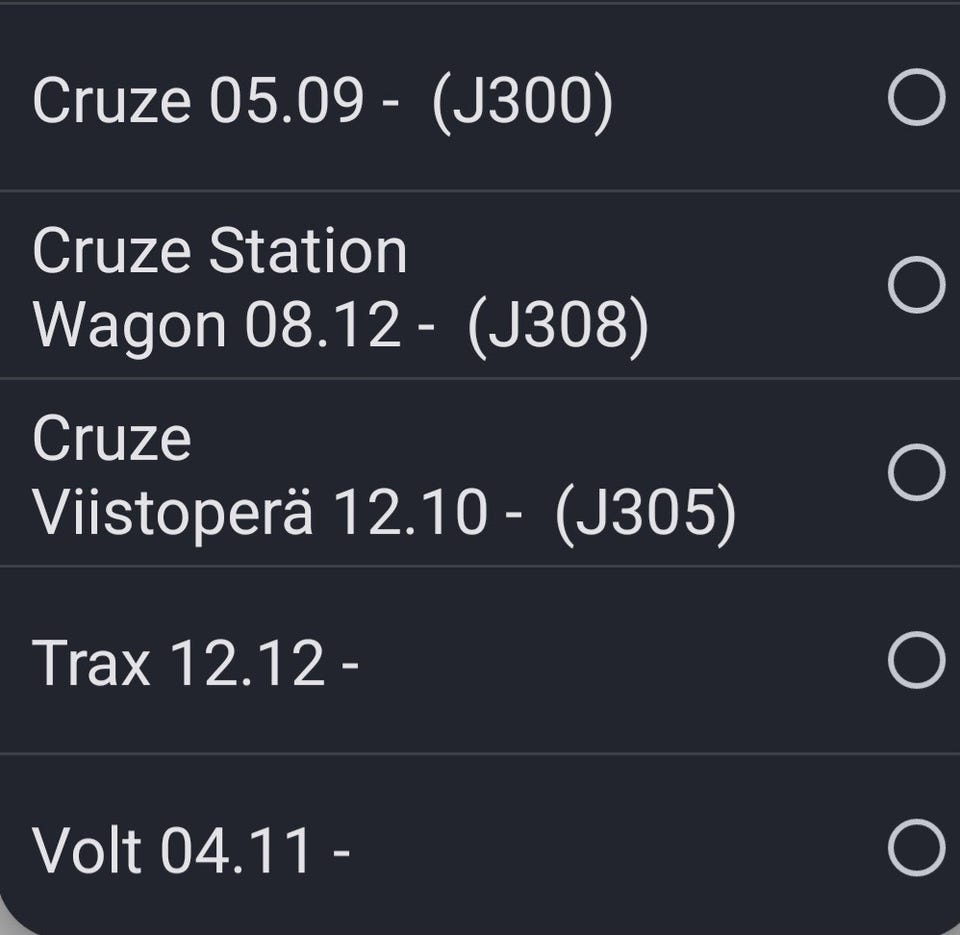Screen dimensions: 960x935
Task: Tap the Cruze 05.09 model label
Action: (322, 100)
